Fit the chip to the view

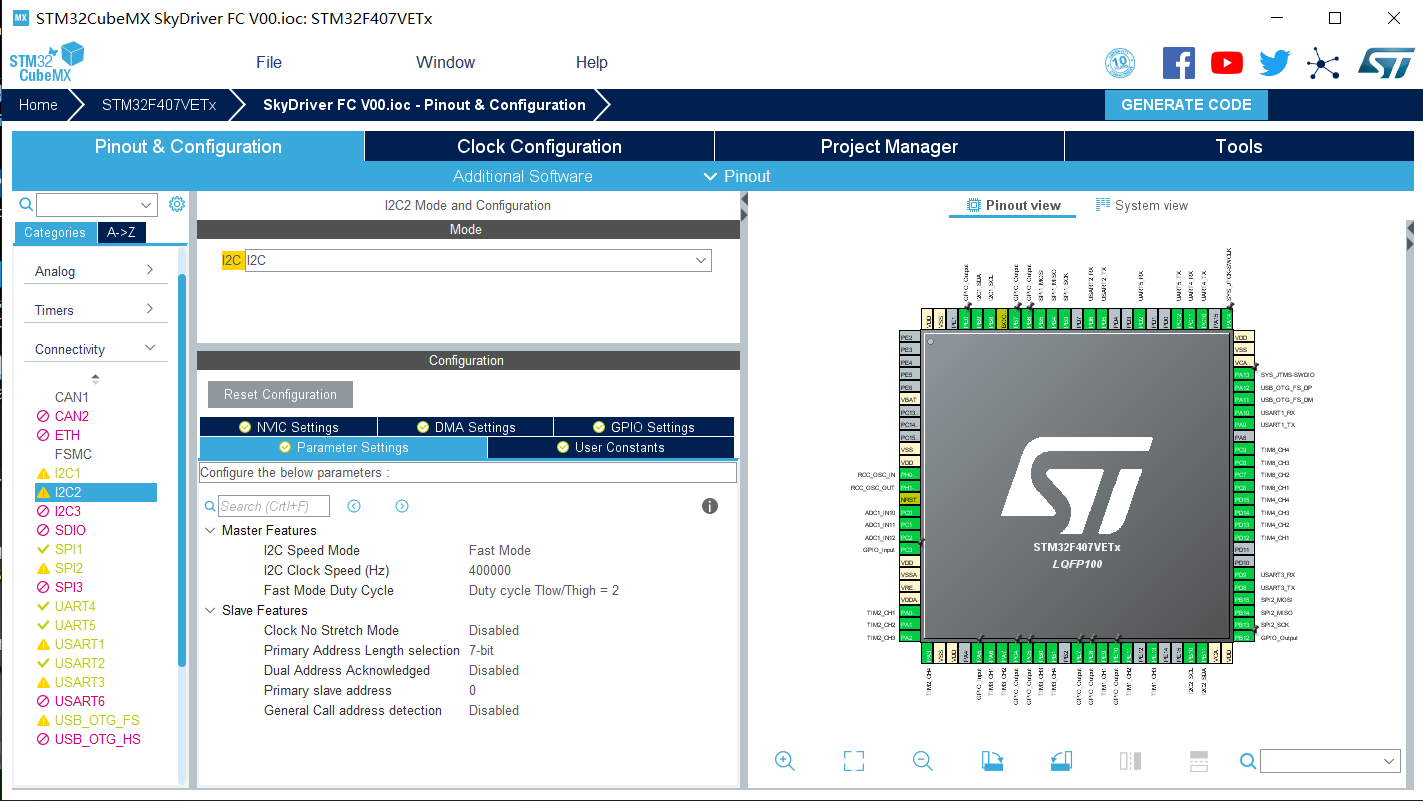(854, 761)
